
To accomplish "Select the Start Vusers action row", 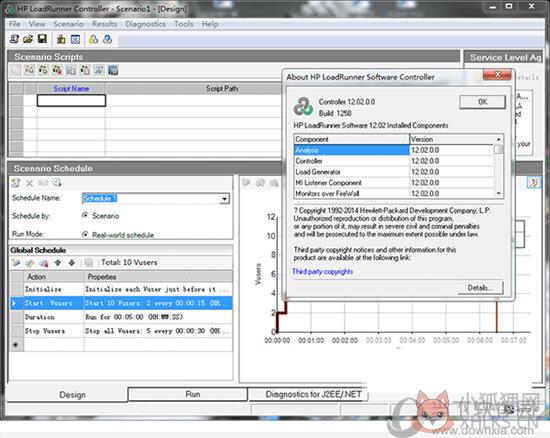I will (121, 303).
